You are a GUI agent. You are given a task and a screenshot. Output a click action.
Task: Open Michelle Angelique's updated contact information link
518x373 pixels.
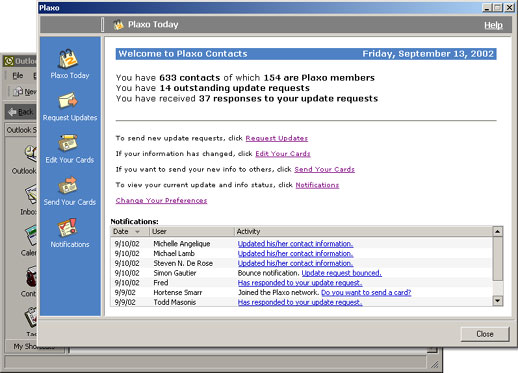(295, 244)
